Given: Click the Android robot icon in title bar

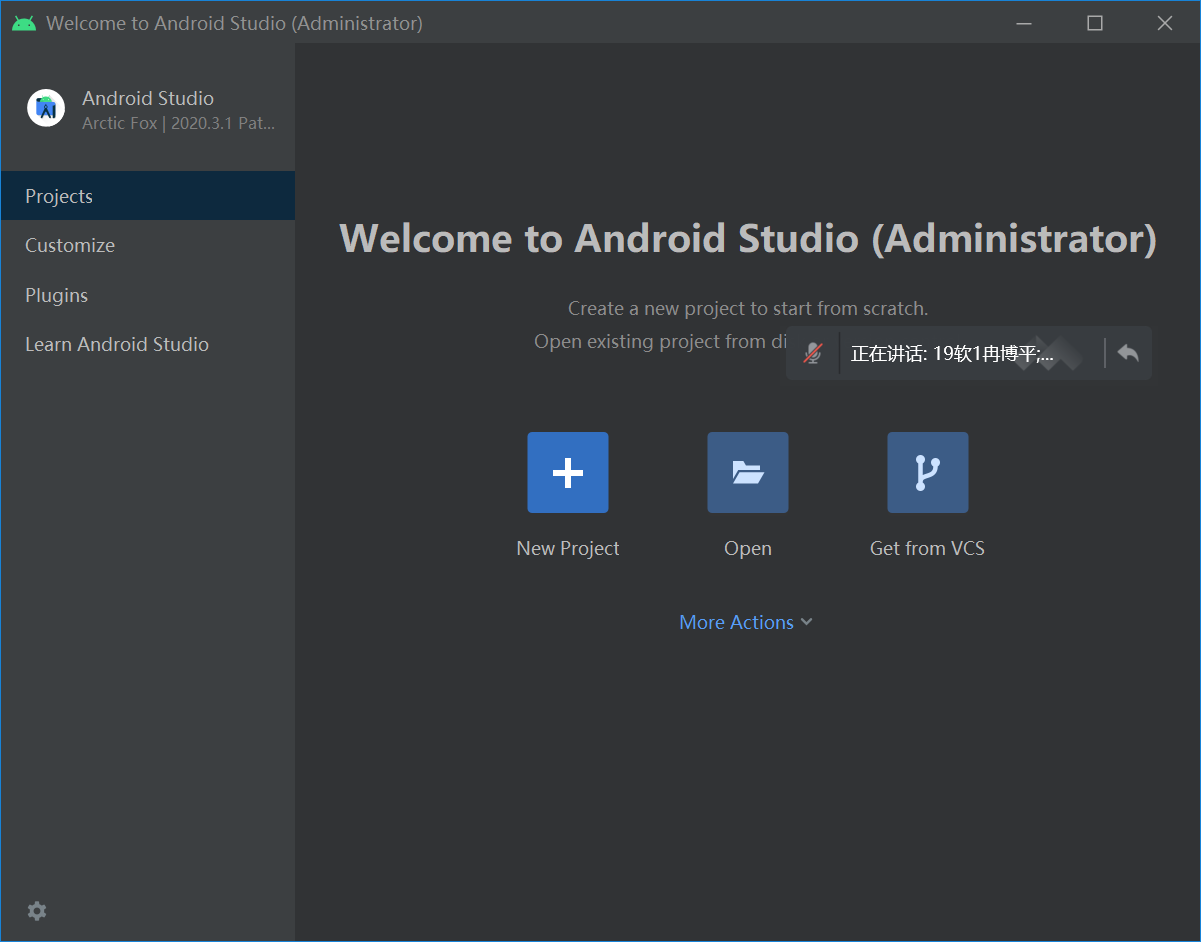Looking at the screenshot, I should (x=24, y=23).
